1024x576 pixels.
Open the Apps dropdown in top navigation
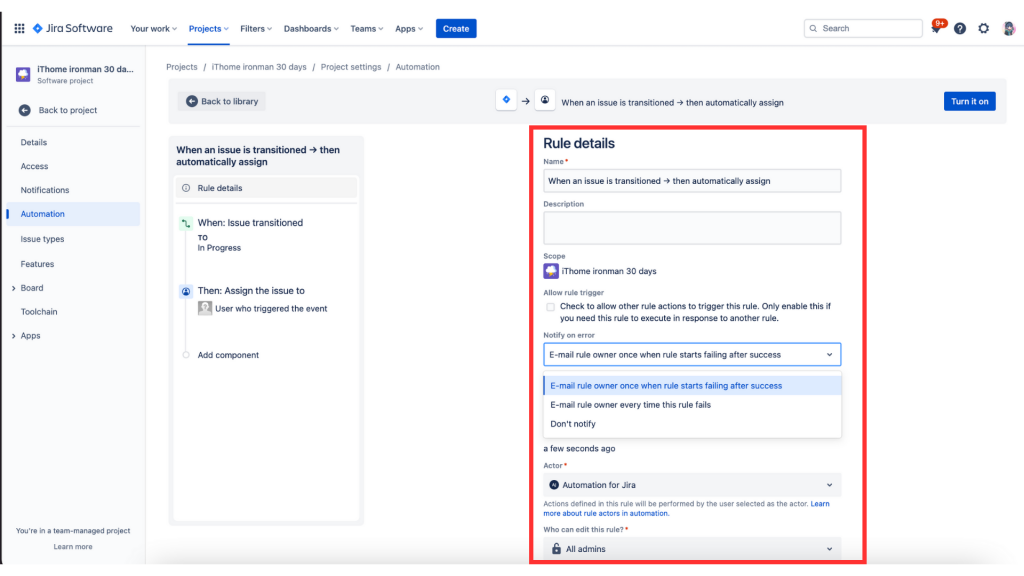coord(409,28)
